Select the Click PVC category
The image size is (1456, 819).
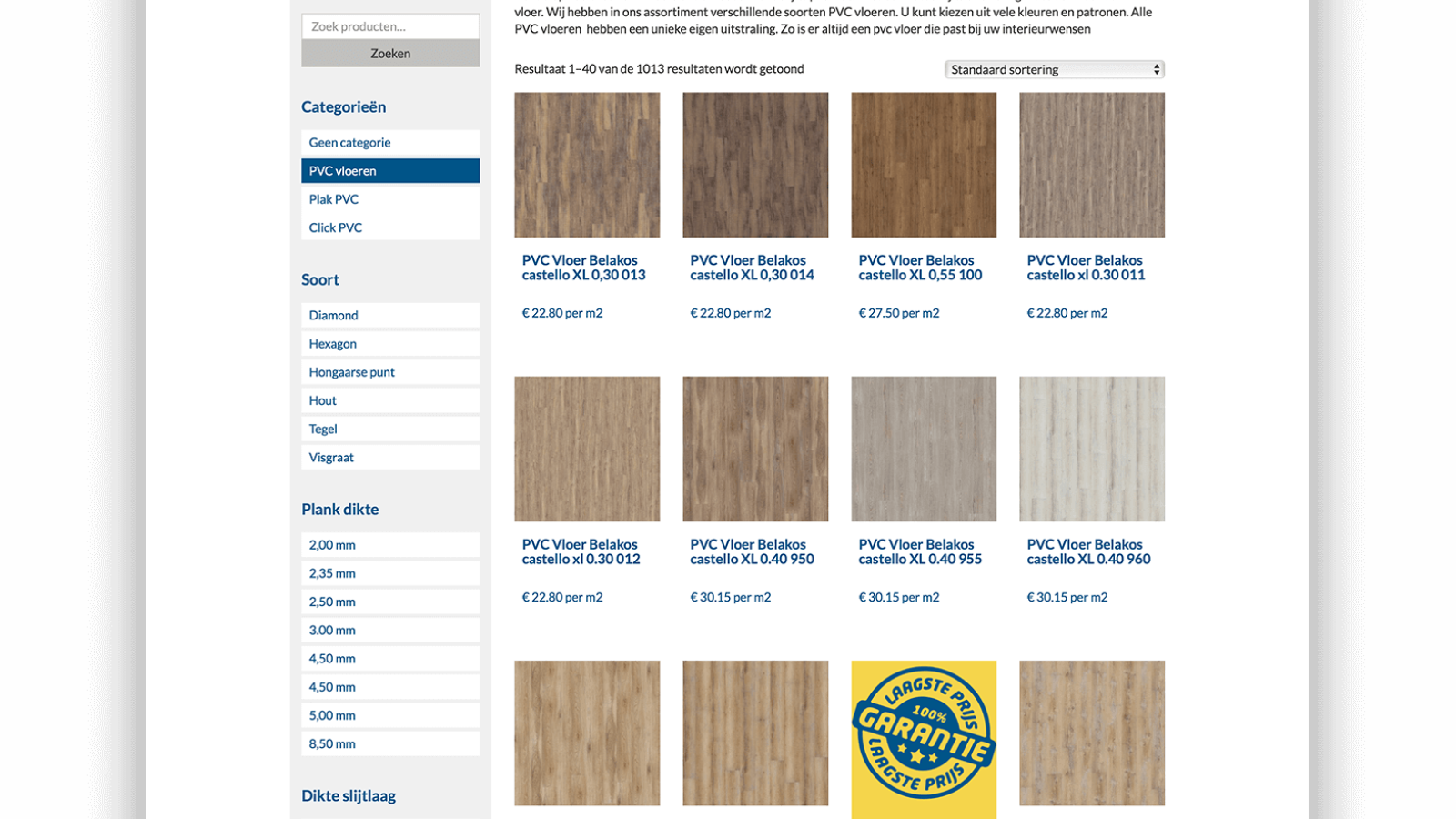click(390, 227)
